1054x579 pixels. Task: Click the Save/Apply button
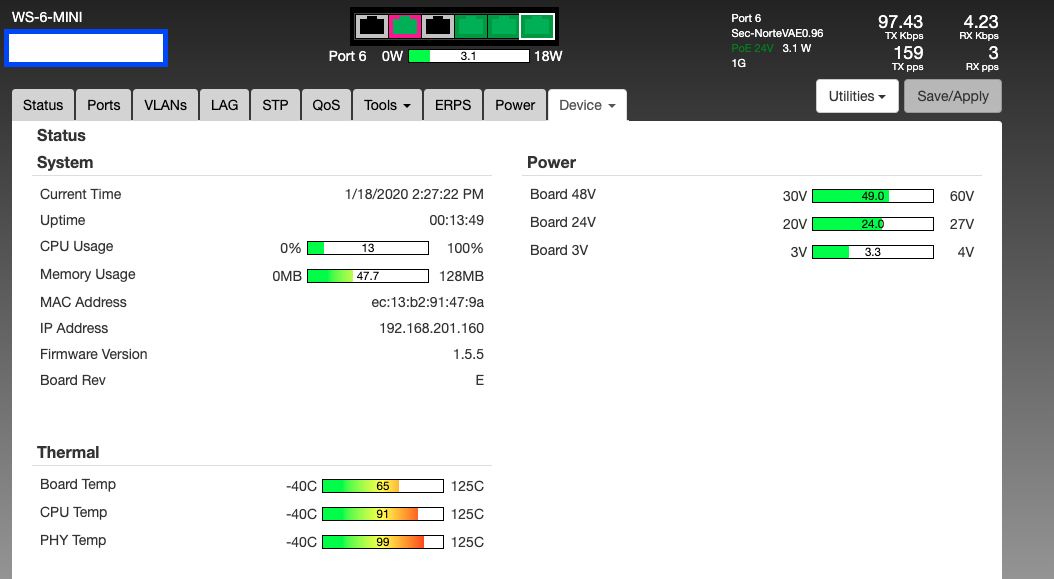click(952, 96)
